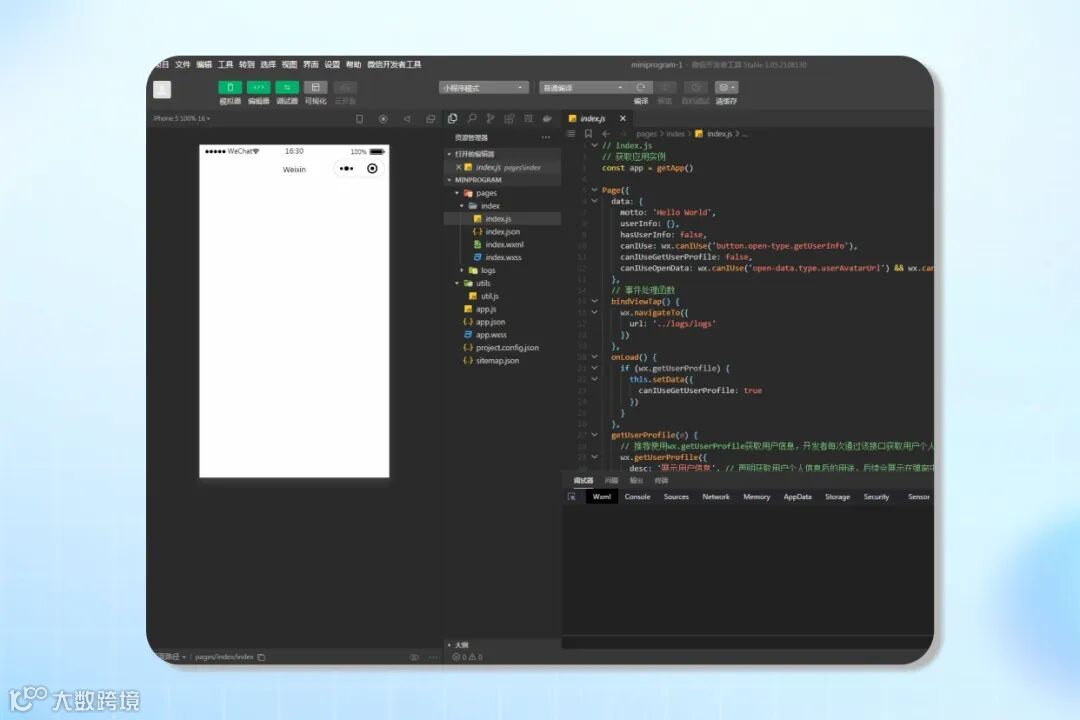Screen dimensions: 1080x720
Task: Select the Storage devtools tab
Action: pyautogui.click(x=837, y=496)
